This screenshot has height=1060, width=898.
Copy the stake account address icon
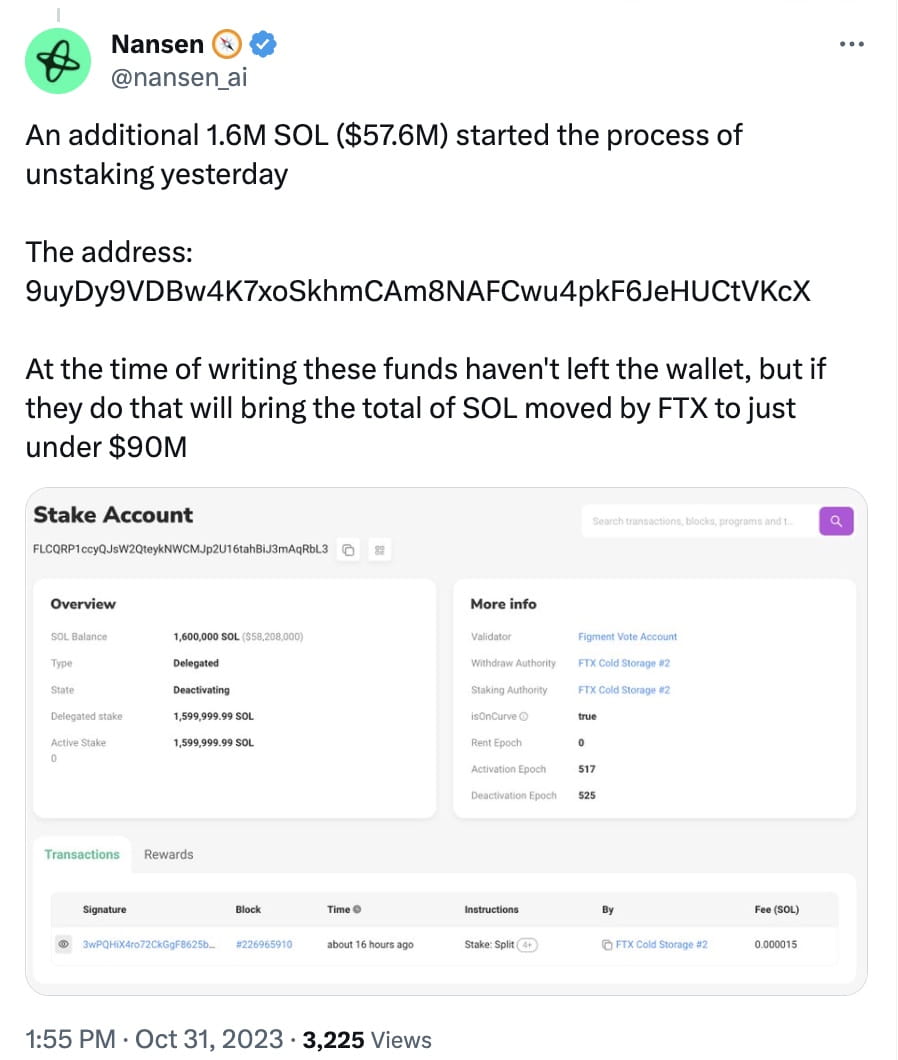348,550
